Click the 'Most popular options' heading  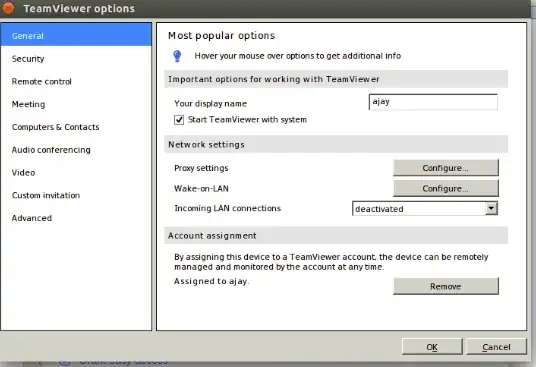222,36
